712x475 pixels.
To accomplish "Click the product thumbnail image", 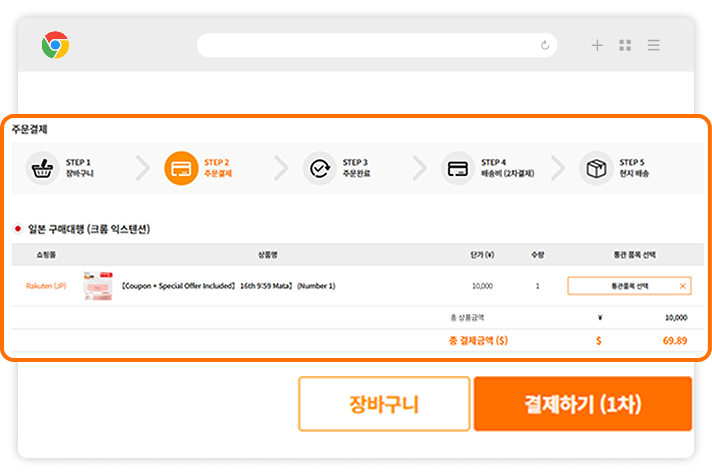I will click(x=98, y=286).
